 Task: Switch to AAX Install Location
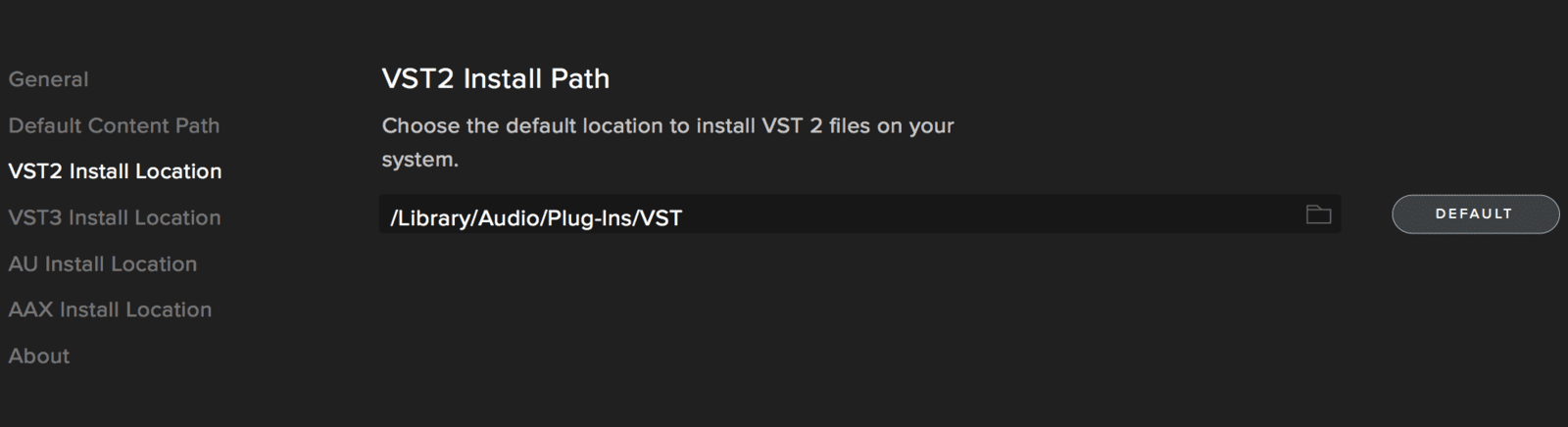click(x=110, y=309)
